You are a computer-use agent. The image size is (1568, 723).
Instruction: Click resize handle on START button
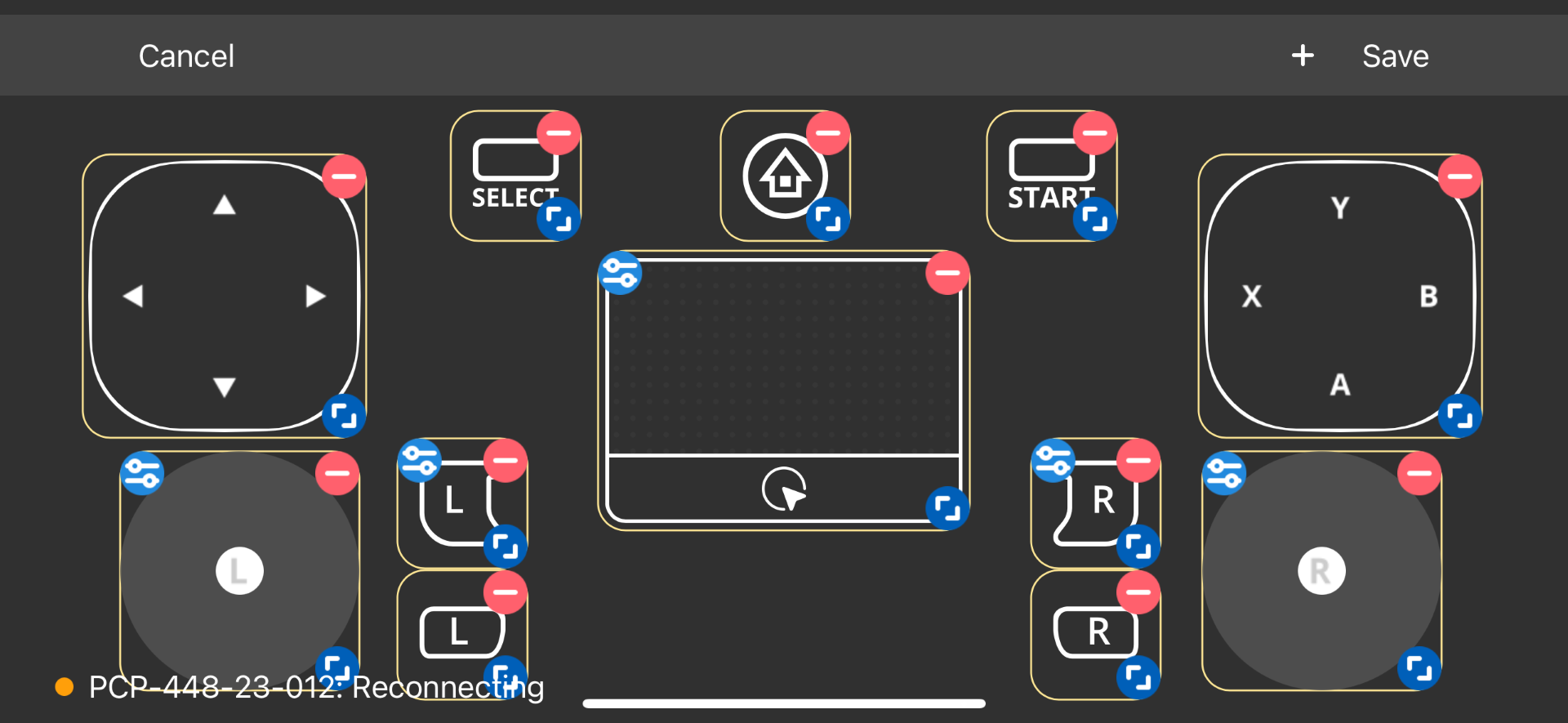[1094, 219]
